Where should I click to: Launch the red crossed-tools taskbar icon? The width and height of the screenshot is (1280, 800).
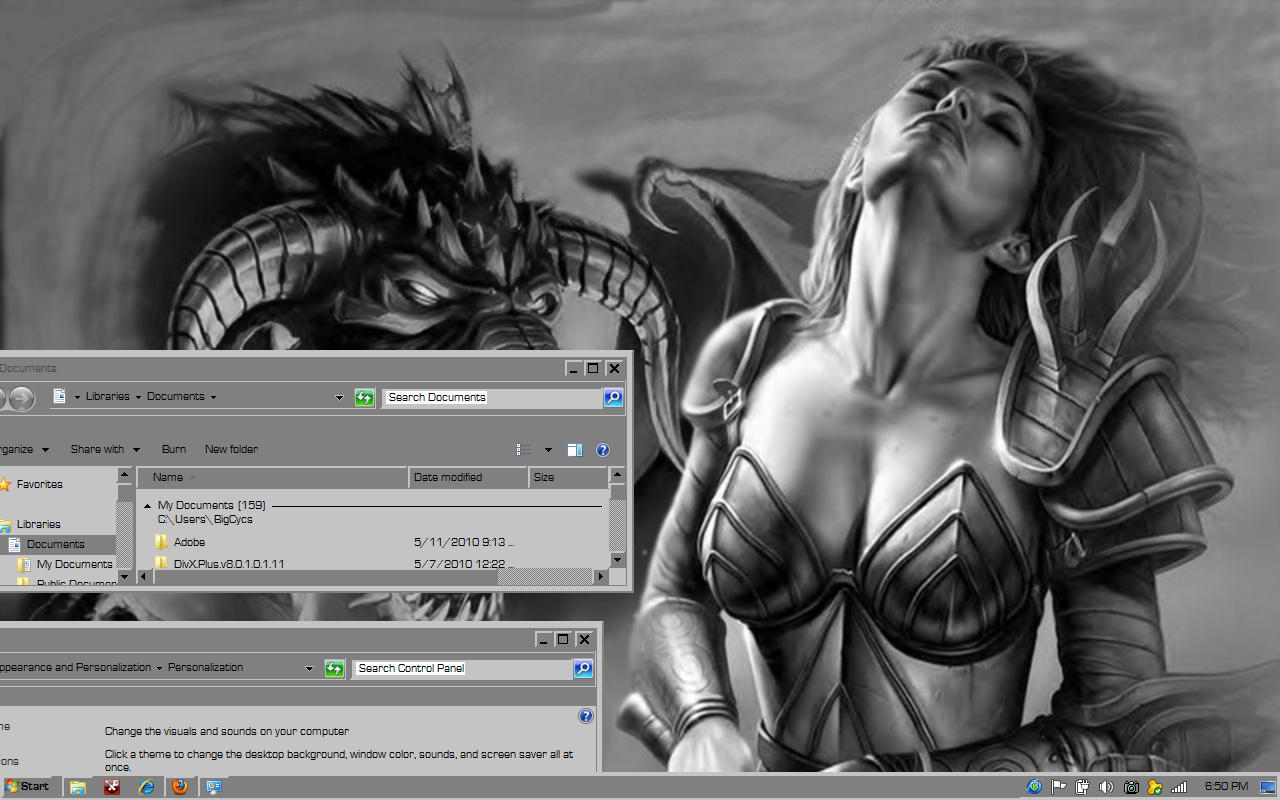tap(112, 787)
